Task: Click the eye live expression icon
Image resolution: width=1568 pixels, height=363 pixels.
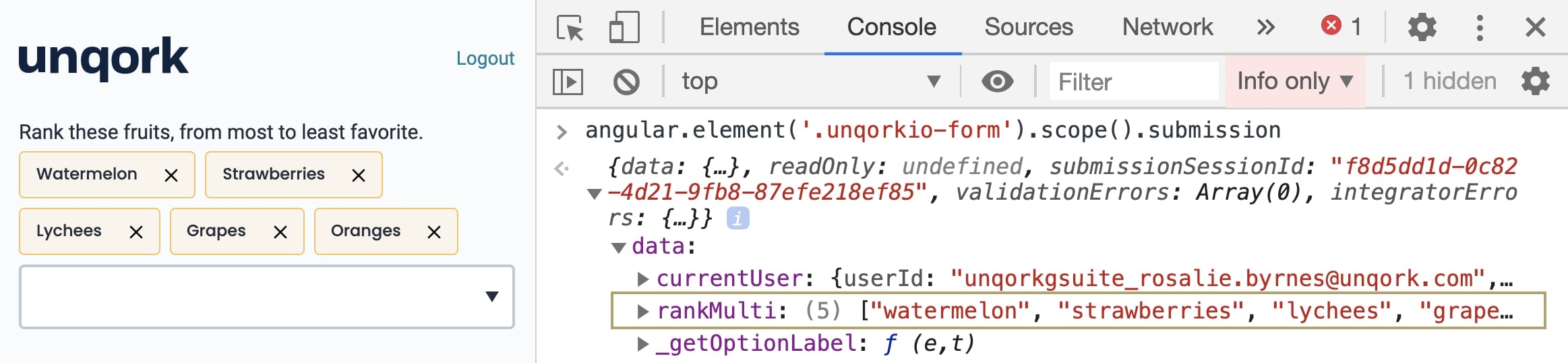Action: 998,82
